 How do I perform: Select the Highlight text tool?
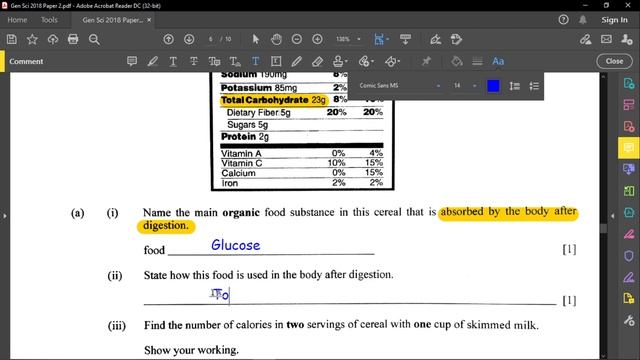click(153, 61)
